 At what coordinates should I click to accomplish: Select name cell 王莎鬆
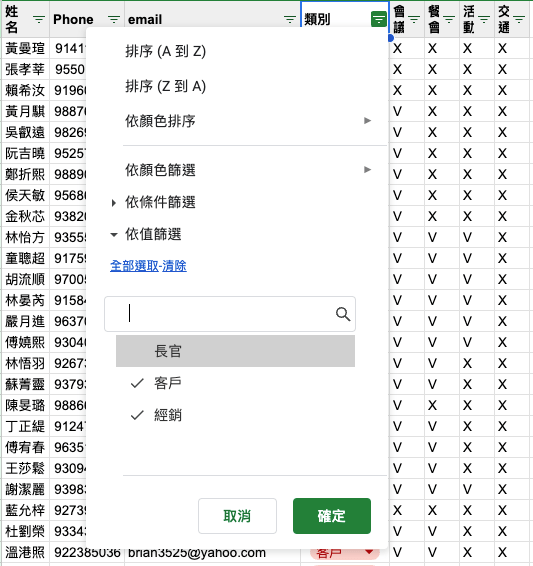pos(25,468)
